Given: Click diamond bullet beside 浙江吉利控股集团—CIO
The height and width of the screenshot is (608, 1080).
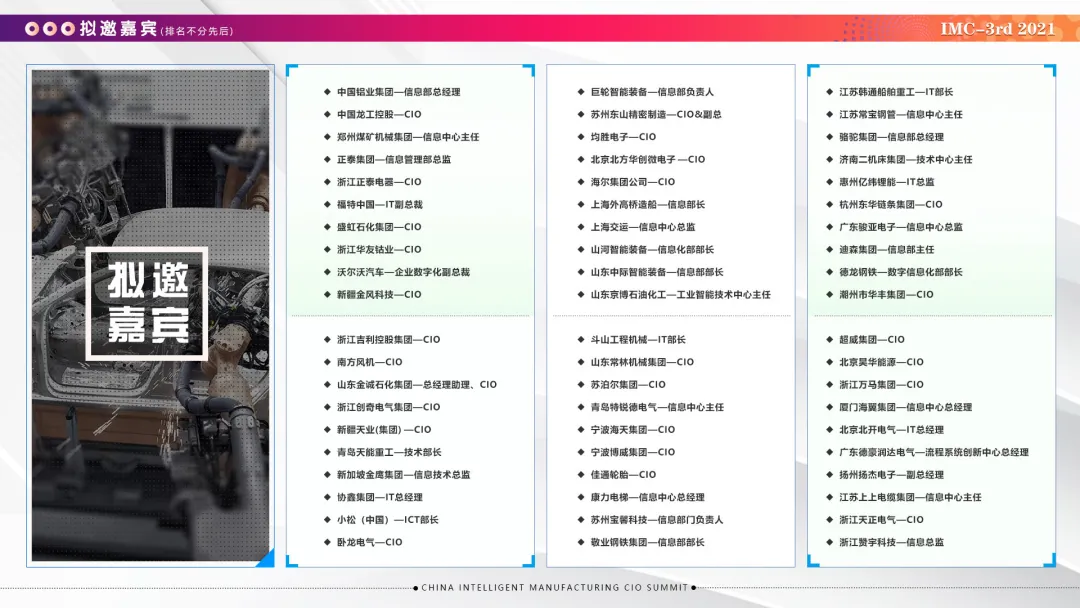Looking at the screenshot, I should 327,339.
